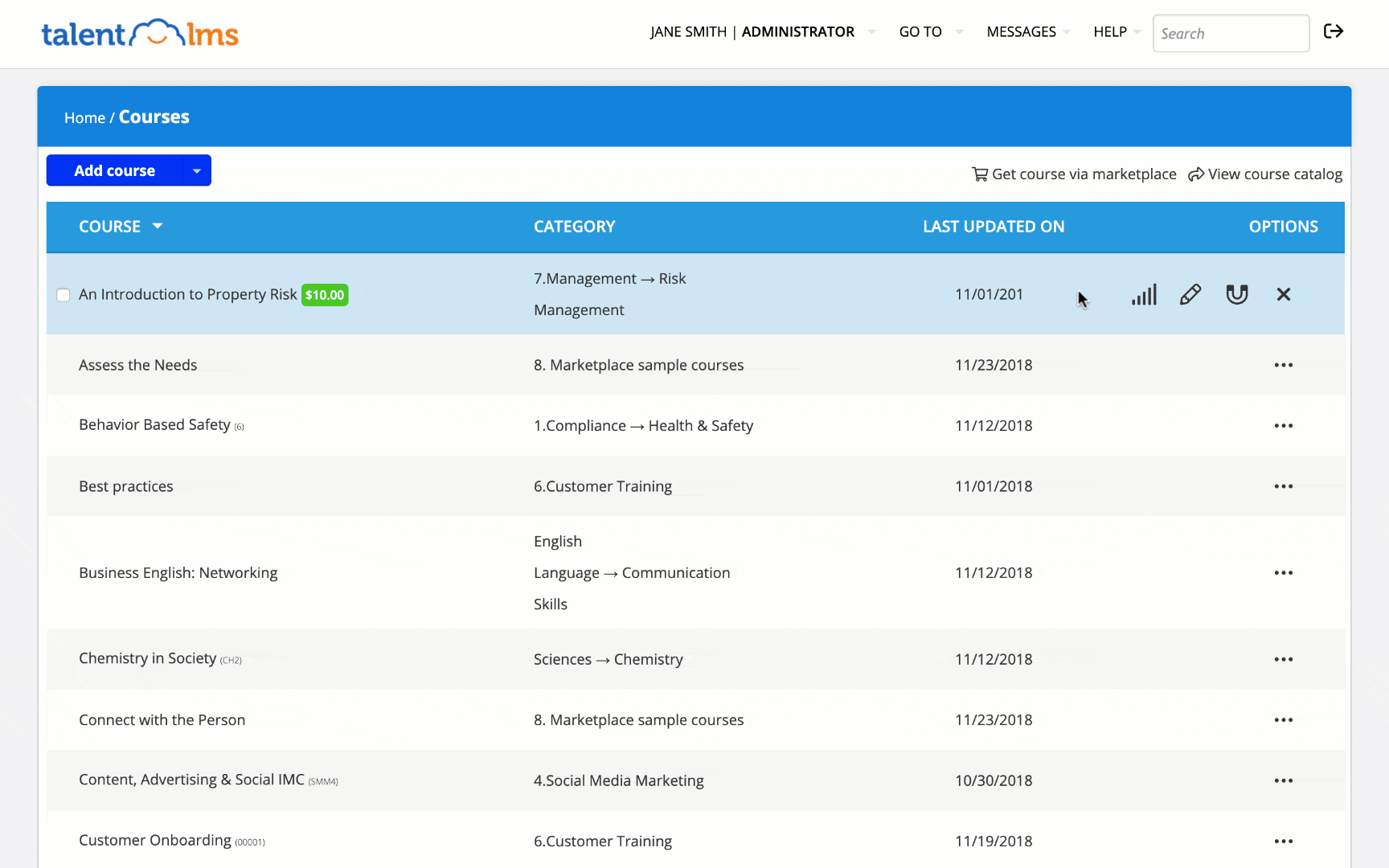
Task: Open options dots for Connect with the Person
Action: (1284, 720)
